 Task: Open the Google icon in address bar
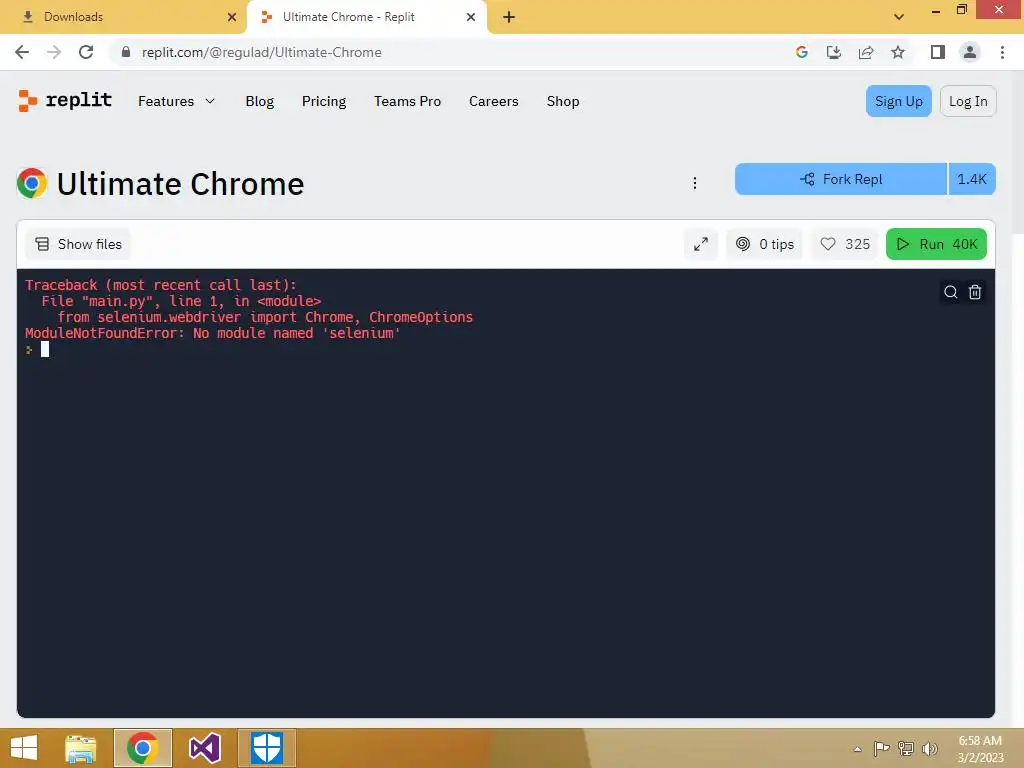point(802,52)
